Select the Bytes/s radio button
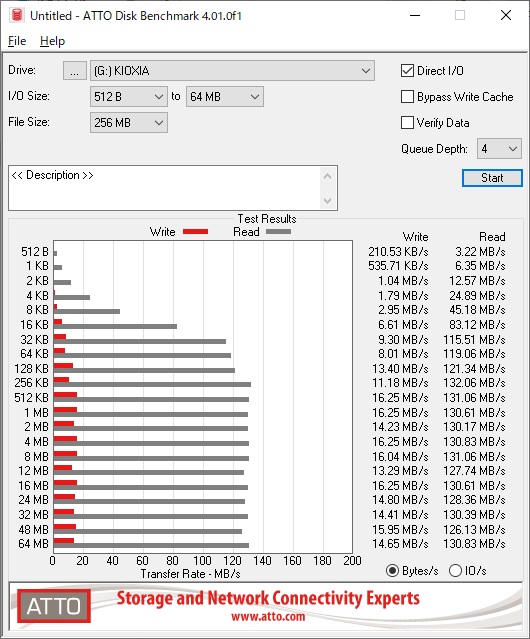The height and width of the screenshot is (639, 530). click(392, 571)
